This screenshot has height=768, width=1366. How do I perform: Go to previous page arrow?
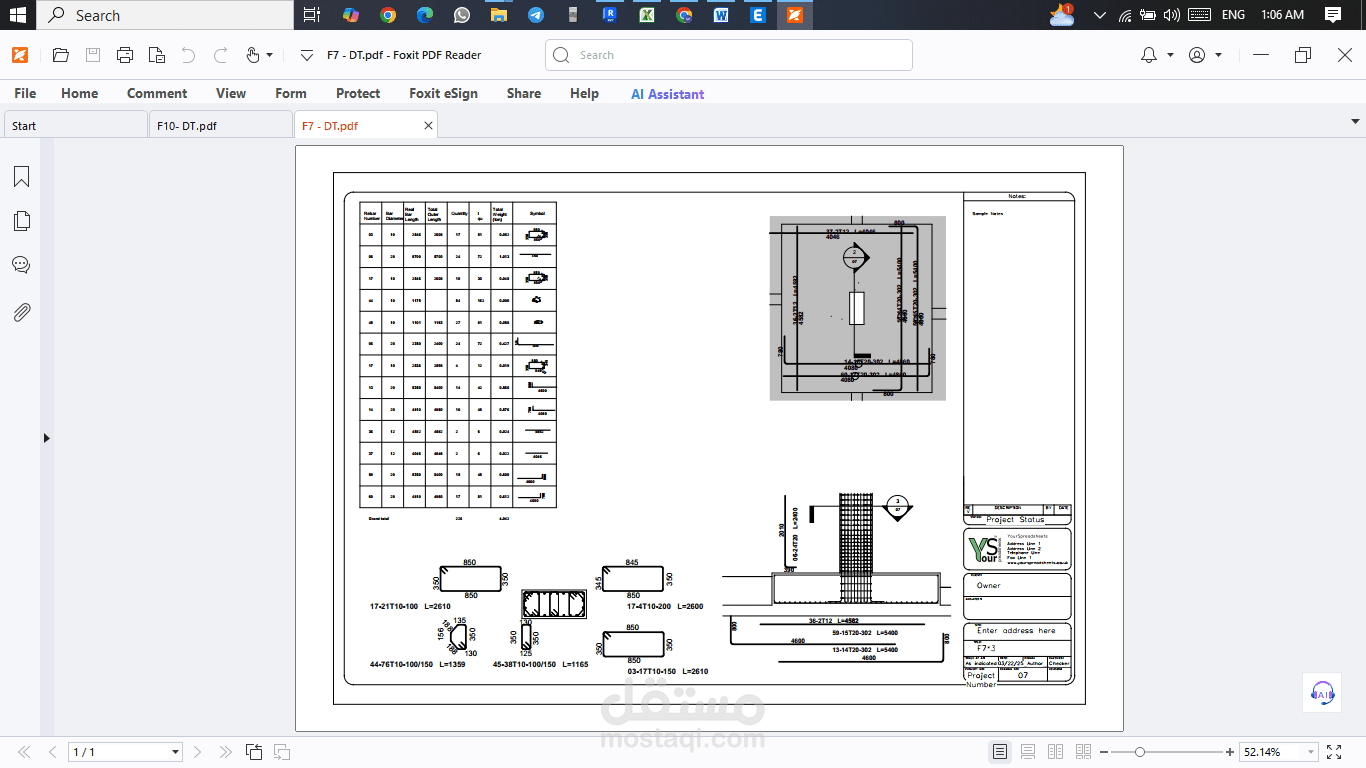click(52, 752)
